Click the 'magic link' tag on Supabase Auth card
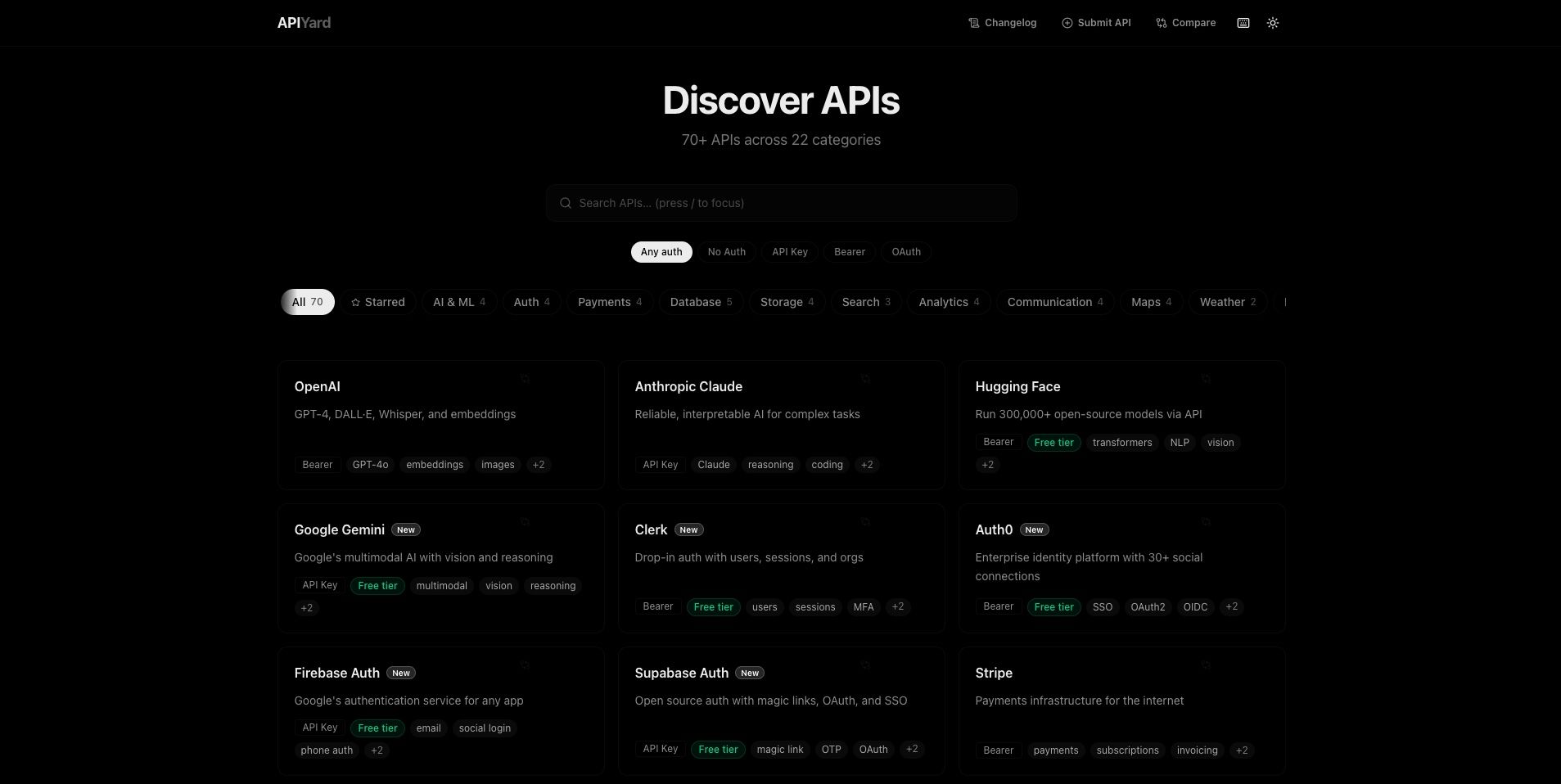The height and width of the screenshot is (784, 1561). pos(780,750)
